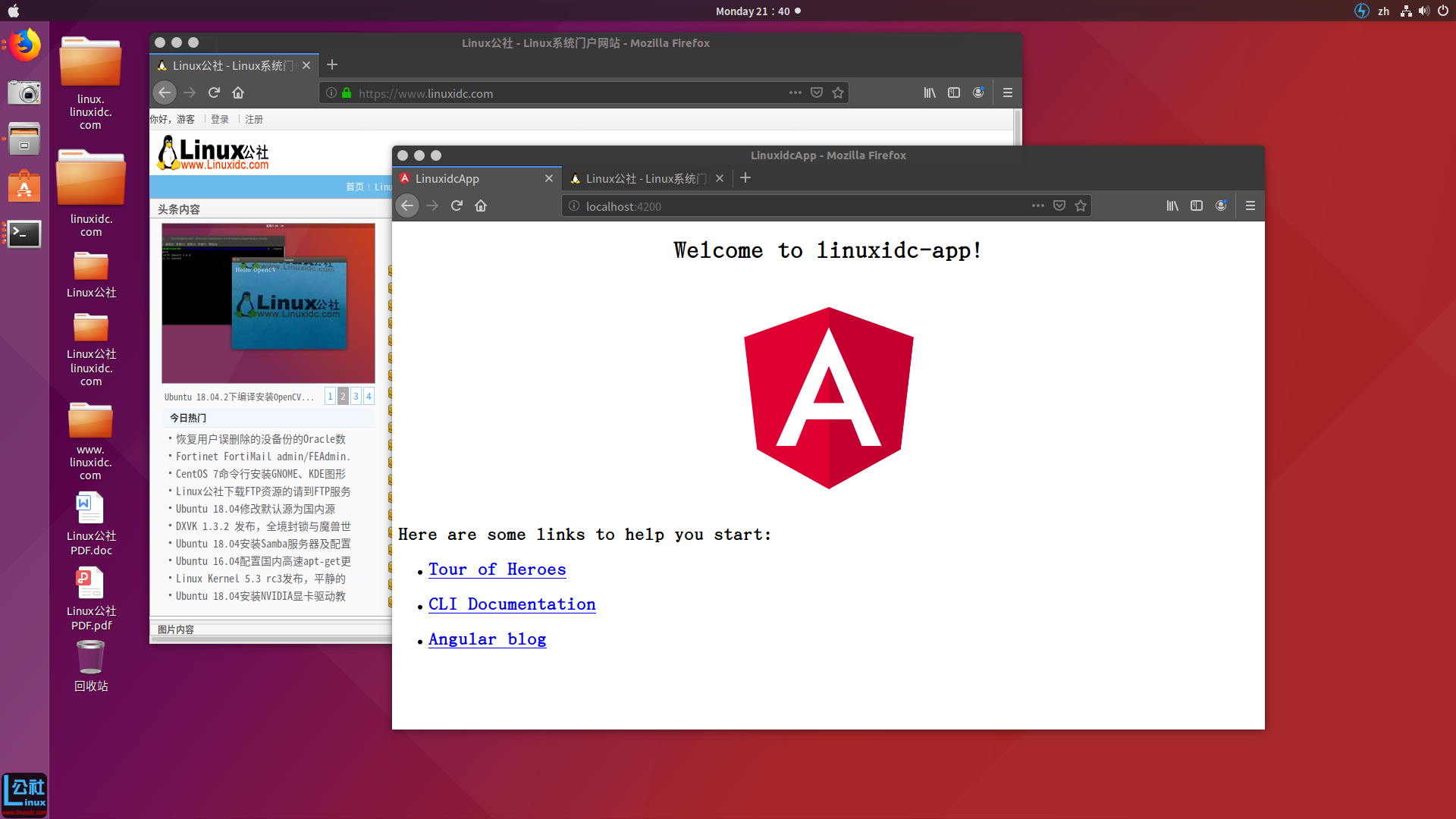Open Ubuntu Software from the dock
1456x819 pixels.
tap(24, 187)
